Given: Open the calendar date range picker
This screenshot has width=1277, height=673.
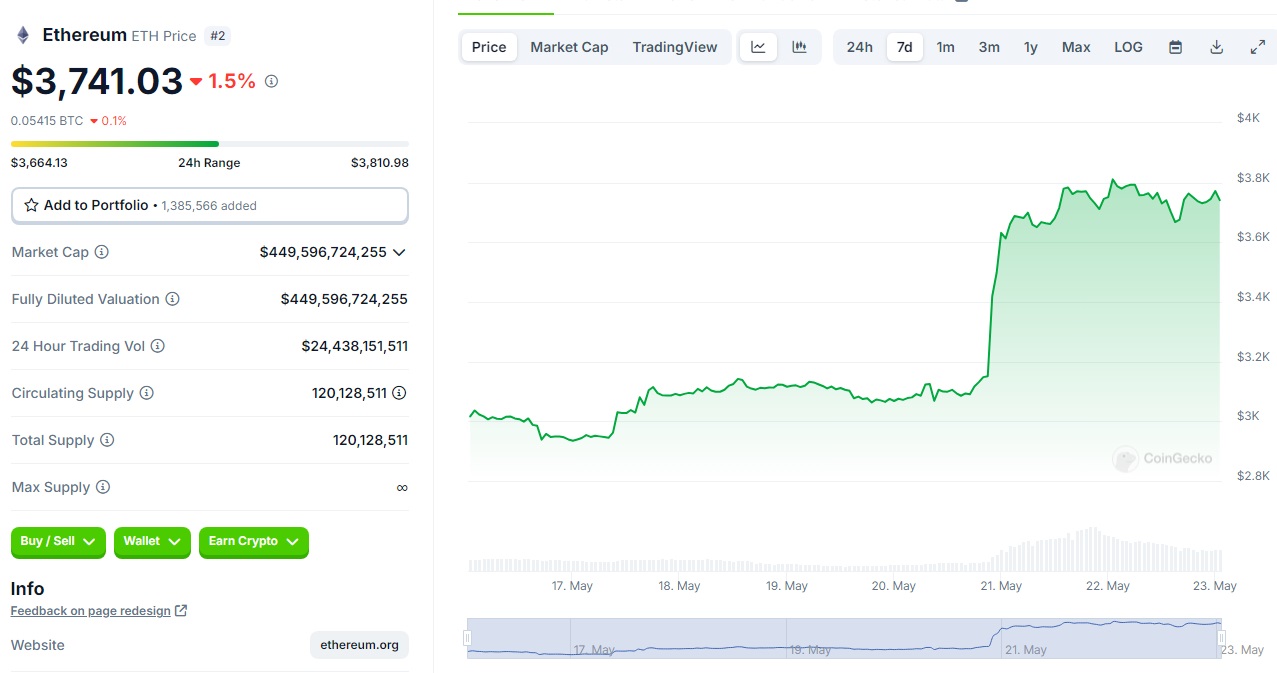Looking at the screenshot, I should click(1176, 47).
